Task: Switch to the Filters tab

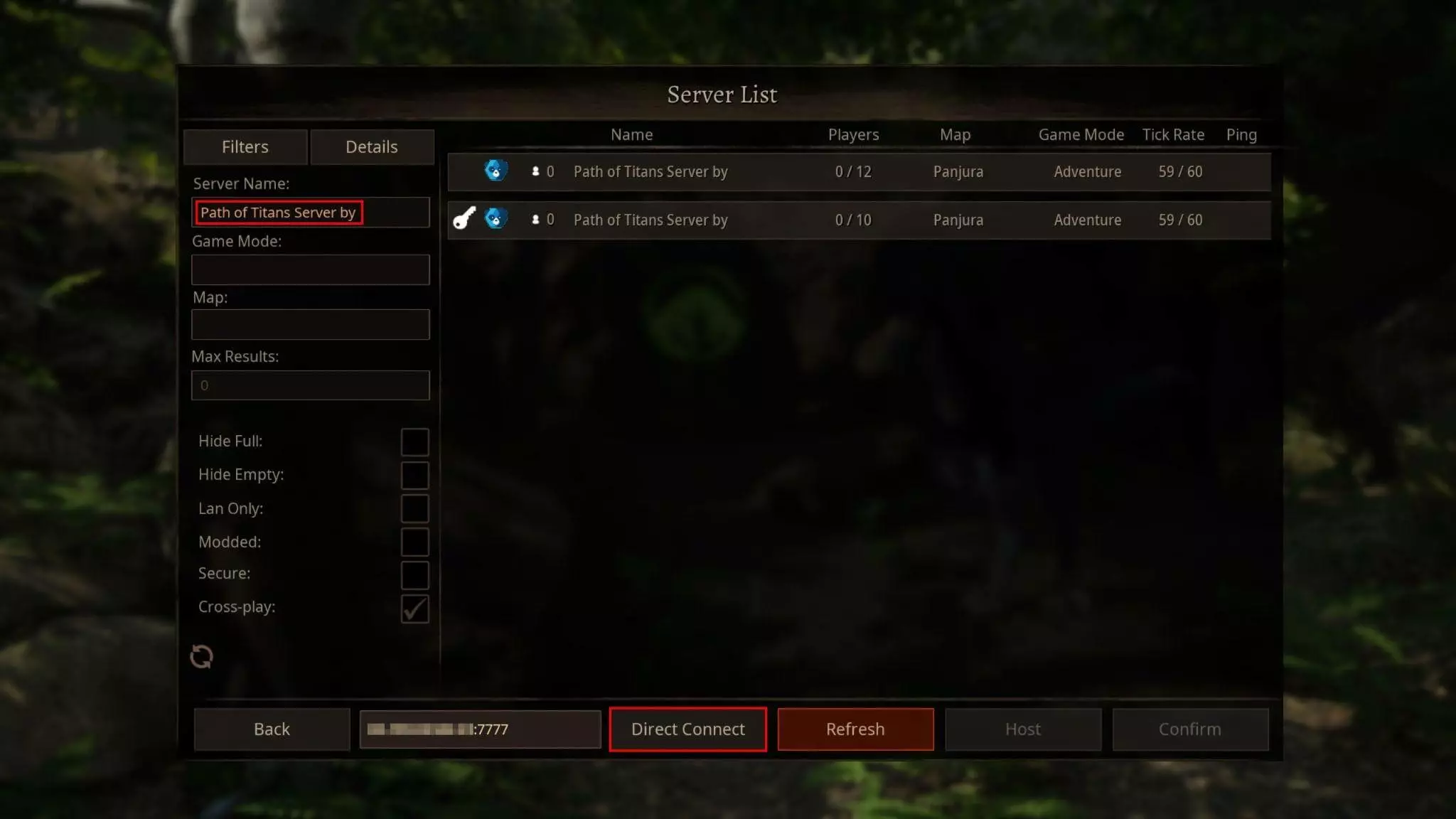Action: [x=245, y=147]
